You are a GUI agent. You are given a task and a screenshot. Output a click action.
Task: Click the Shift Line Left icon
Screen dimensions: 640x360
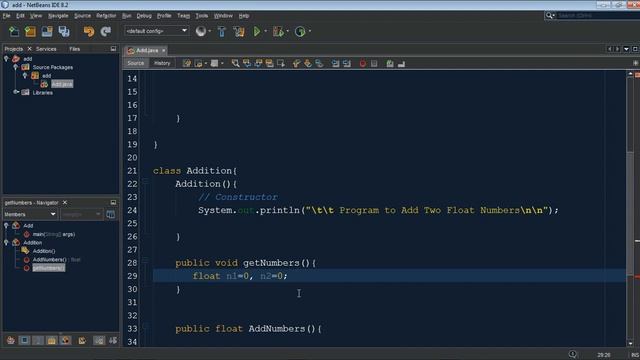[x=335, y=63]
